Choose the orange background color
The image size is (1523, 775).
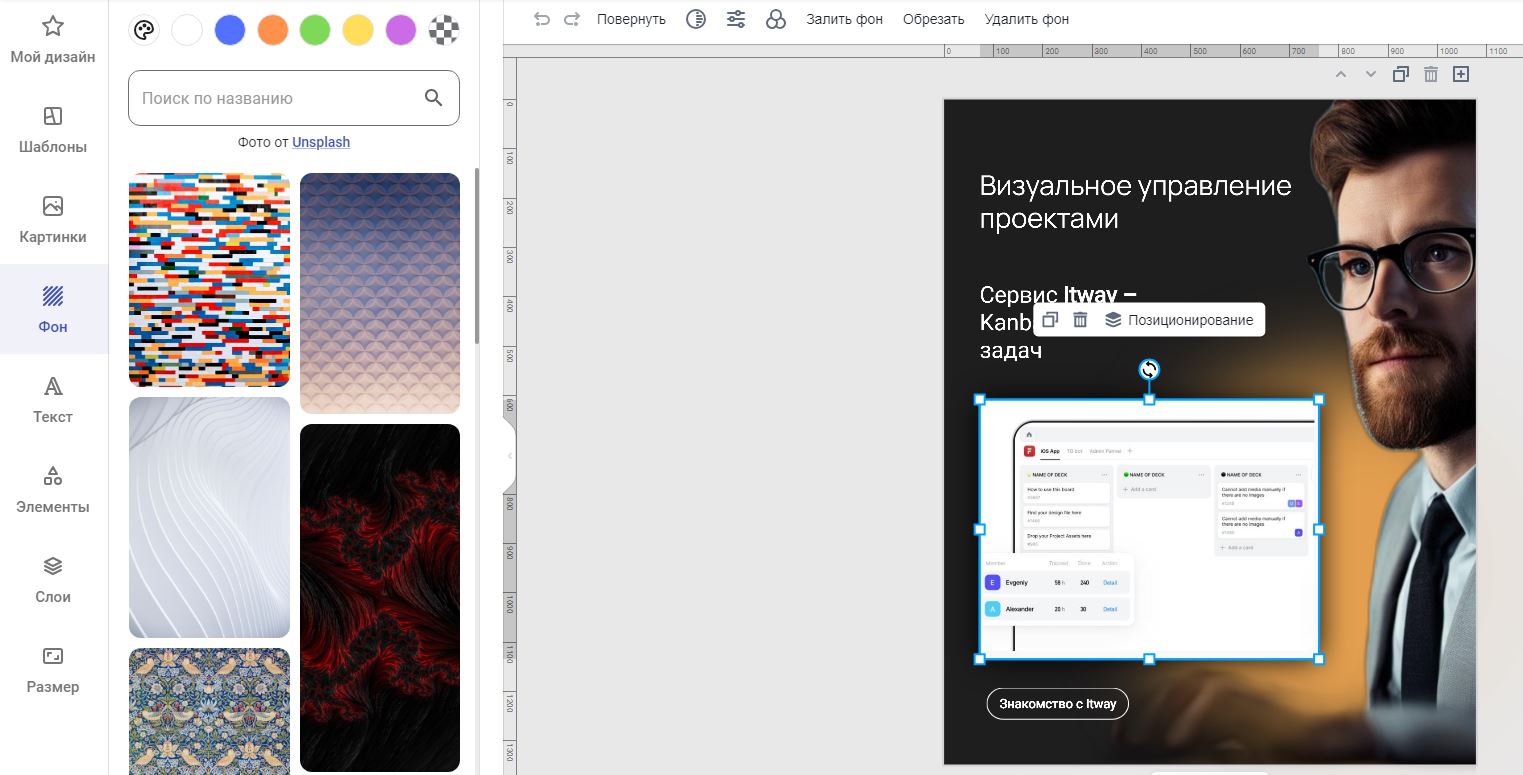click(272, 30)
